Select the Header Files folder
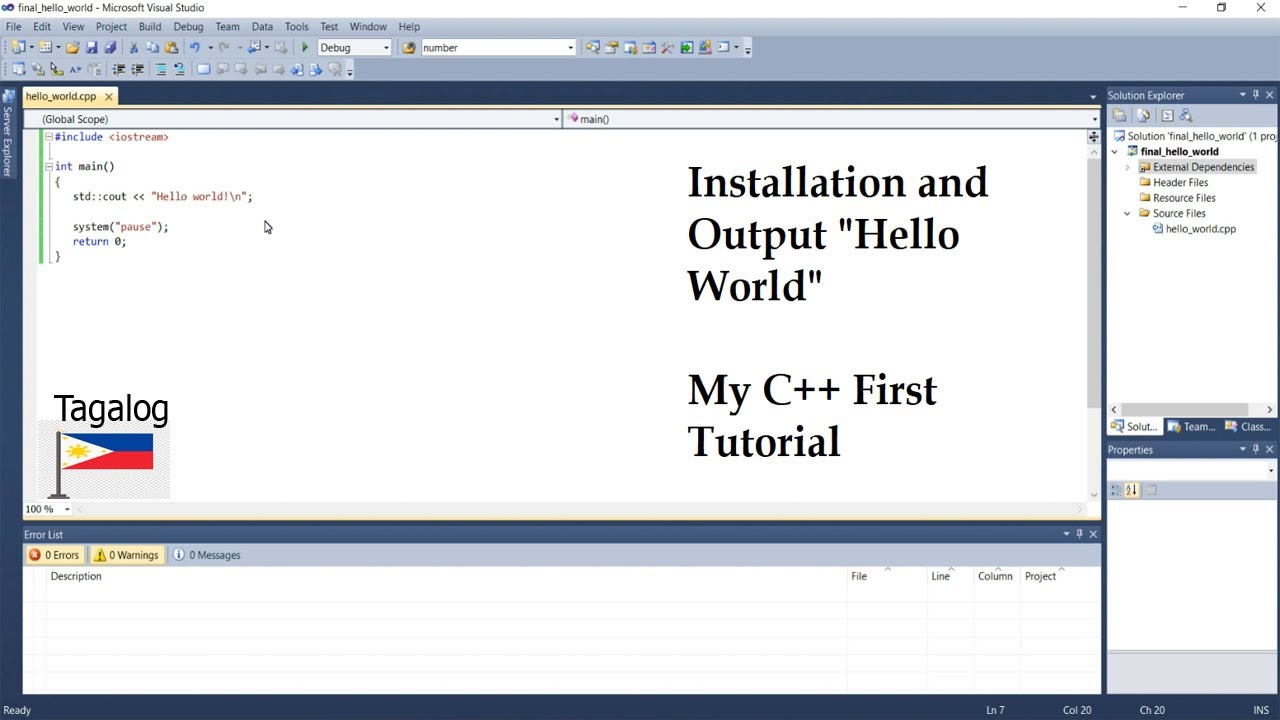This screenshot has height=720, width=1280. tap(1180, 183)
